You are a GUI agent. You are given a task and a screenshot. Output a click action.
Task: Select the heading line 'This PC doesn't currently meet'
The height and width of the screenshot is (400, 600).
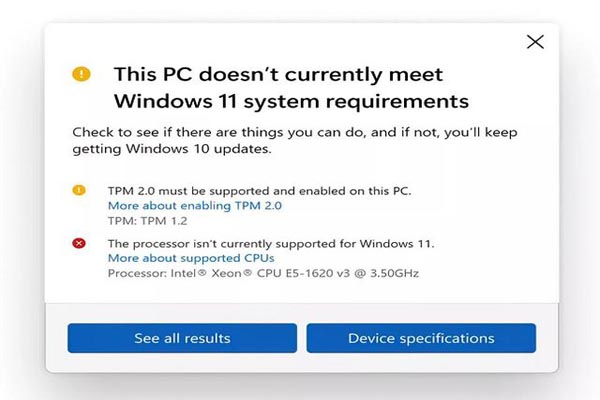[x=278, y=74]
